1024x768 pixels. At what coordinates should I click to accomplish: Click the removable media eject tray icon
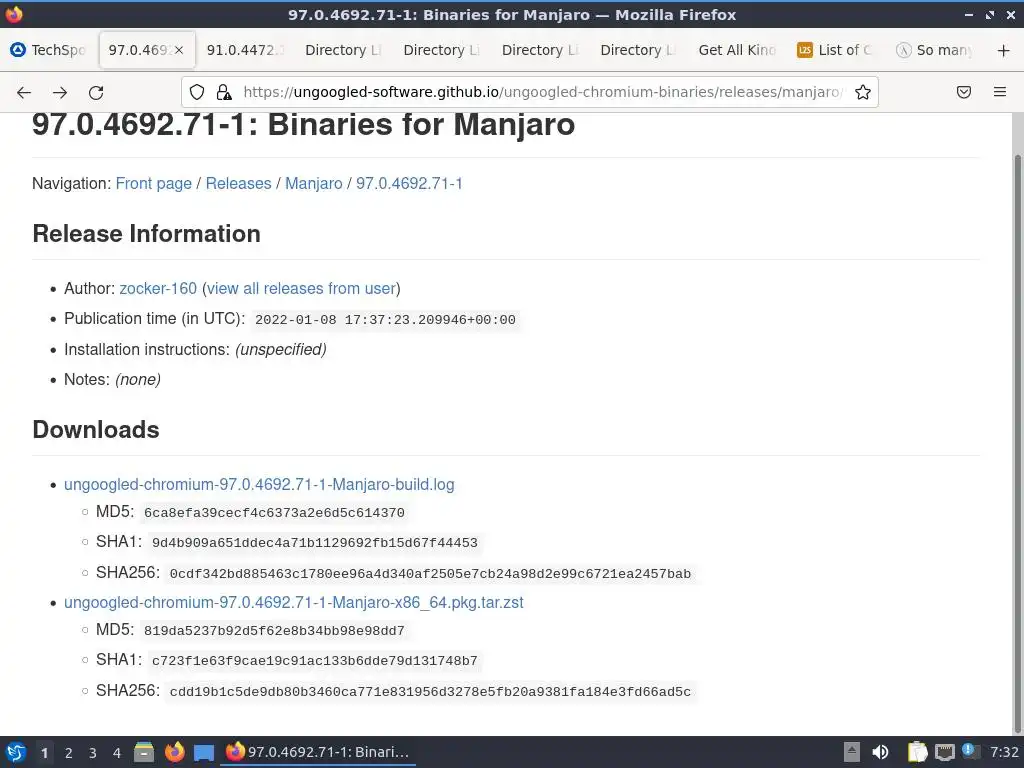852,752
